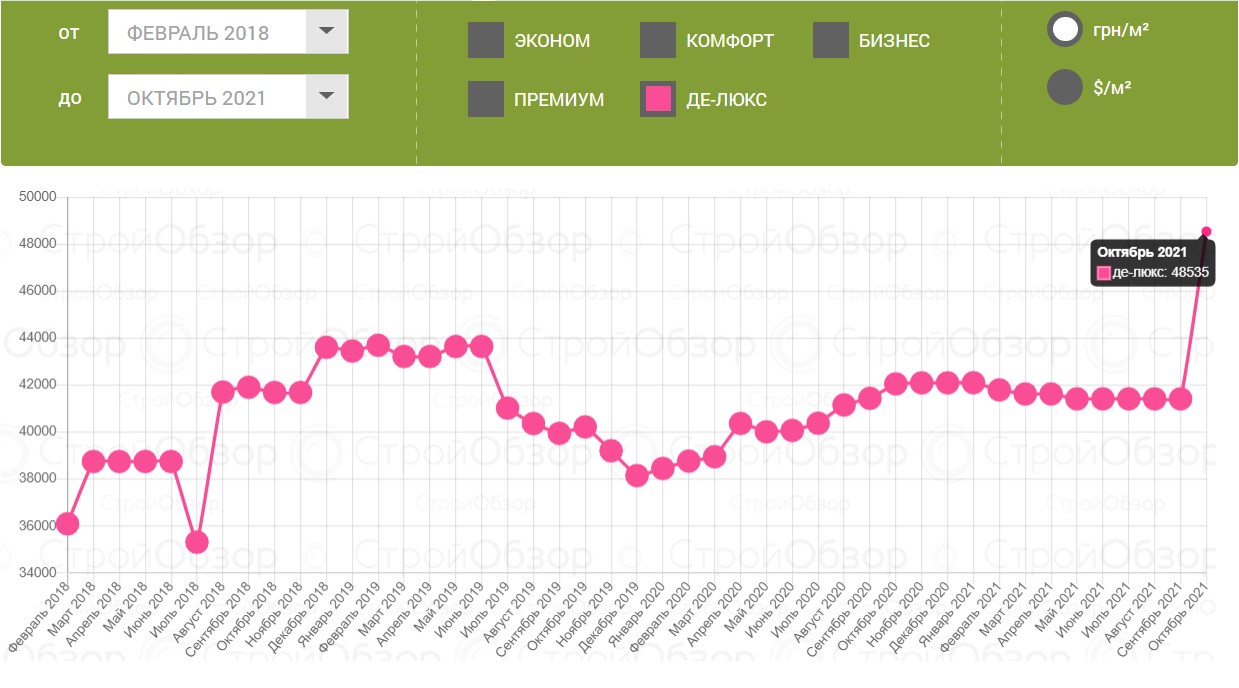Viewport: 1239px width, 688px height.
Task: Click the pink swatch in the tooltip
Action: (1104, 273)
